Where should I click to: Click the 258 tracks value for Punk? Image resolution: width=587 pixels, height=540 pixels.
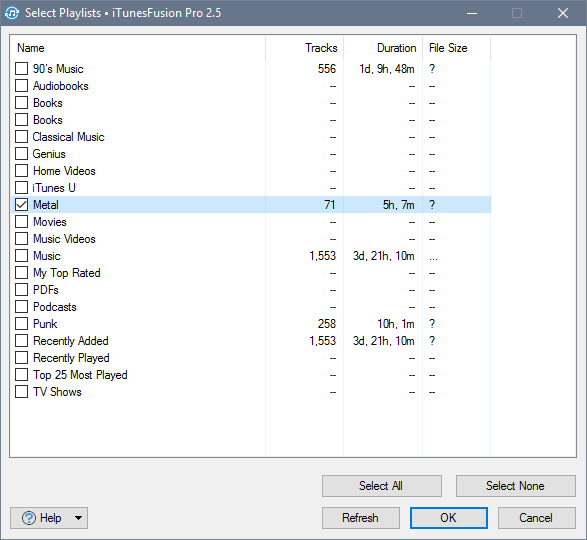tap(327, 324)
